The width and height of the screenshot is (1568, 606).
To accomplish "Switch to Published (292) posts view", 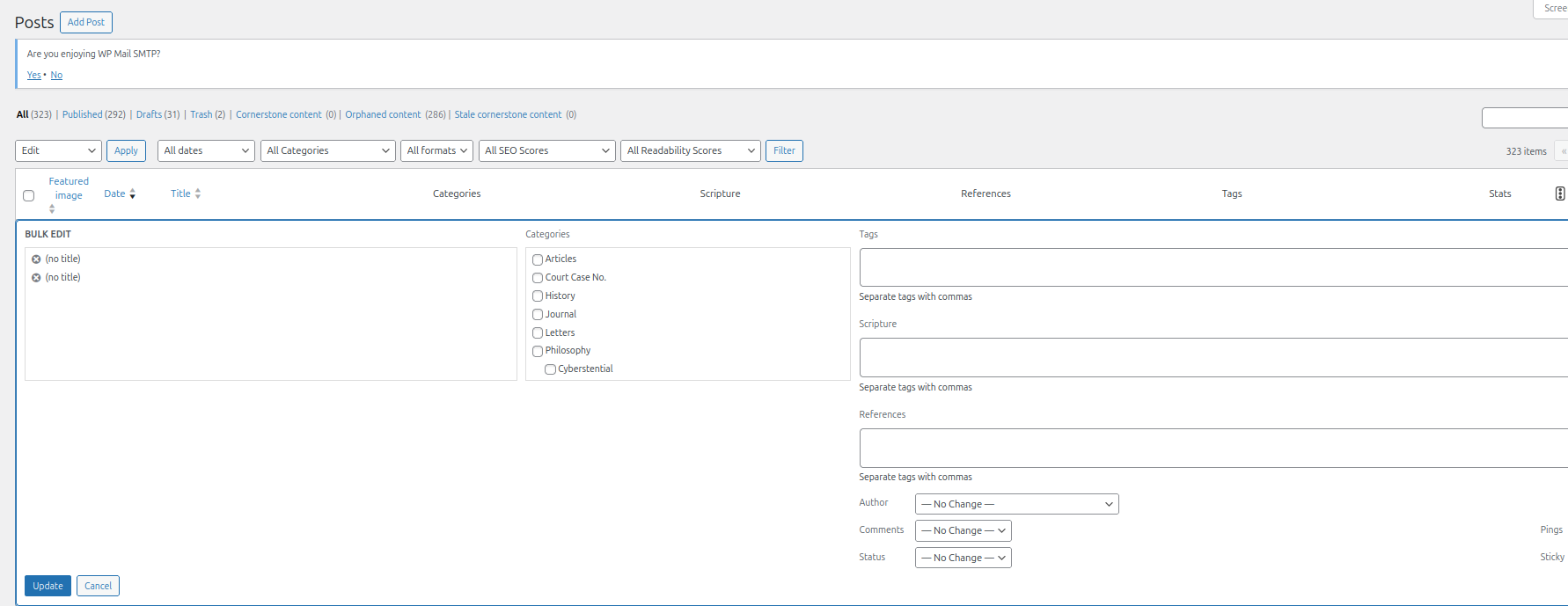I will [93, 115].
